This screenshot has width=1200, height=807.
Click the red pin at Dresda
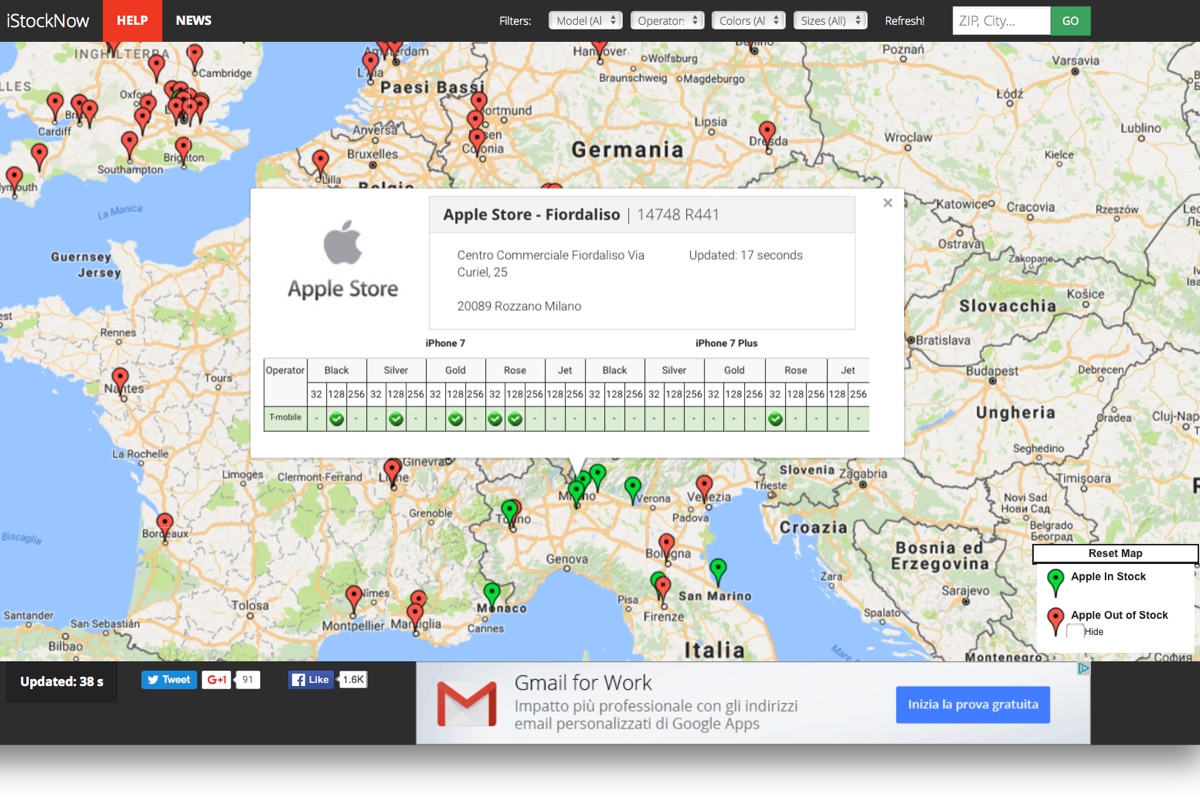767,132
